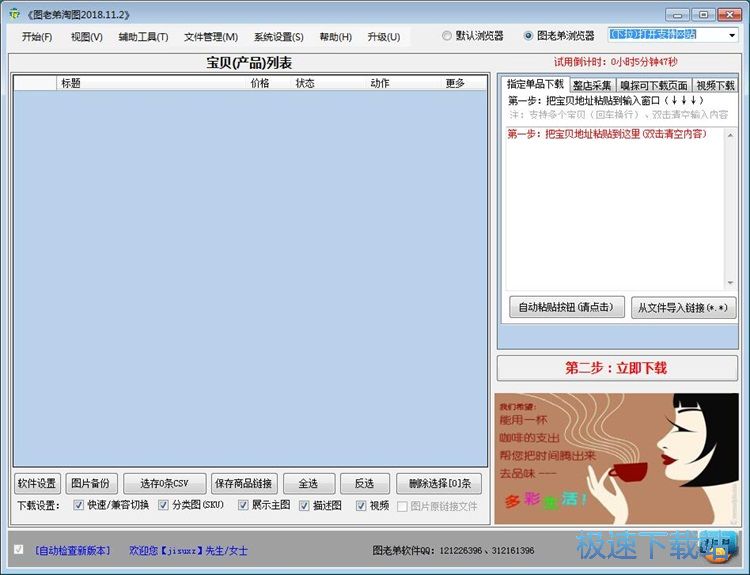The width and height of the screenshot is (750, 575).
Task: Toggle 图片原链接文件 checkbox
Action: pyautogui.click(x=402, y=506)
